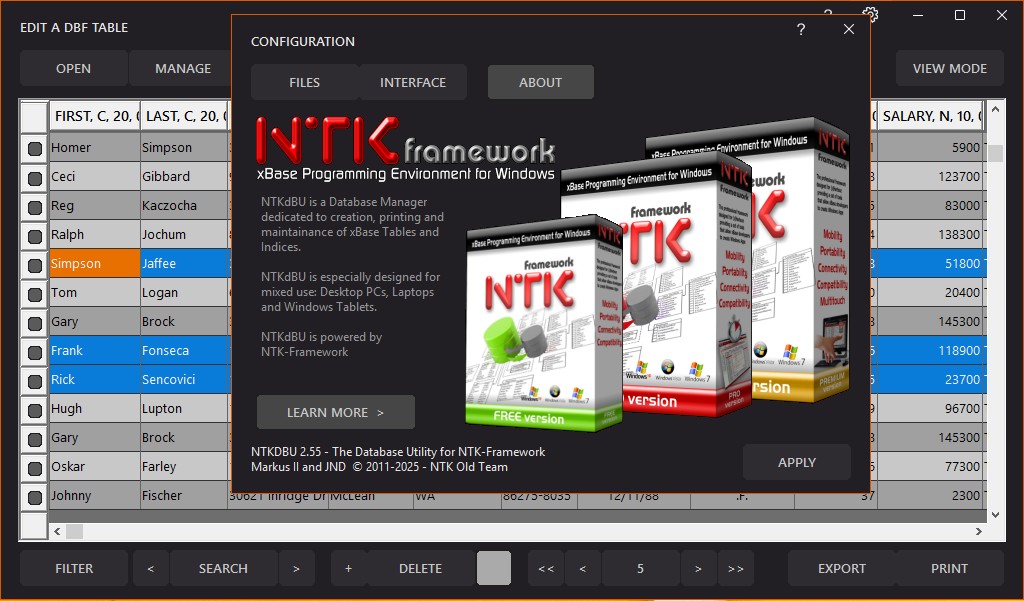The image size is (1024, 601).
Task: Jump to first record with << button
Action: point(546,568)
